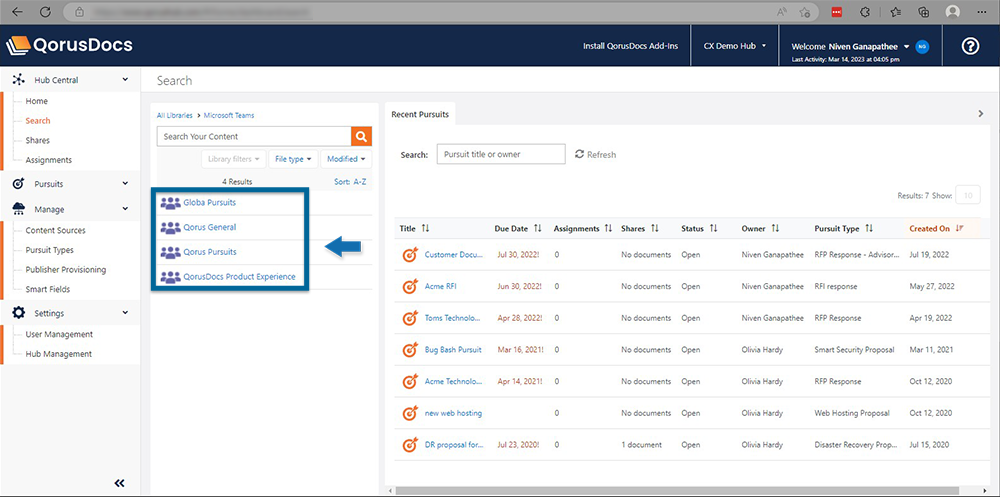
Task: Click the QorusDocs logo
Action: (x=70, y=45)
